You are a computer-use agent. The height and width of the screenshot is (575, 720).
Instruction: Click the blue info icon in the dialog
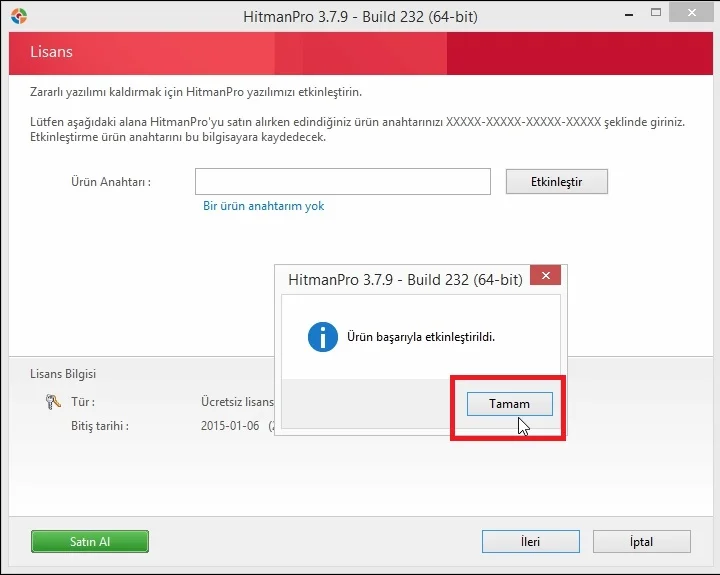(x=322, y=337)
